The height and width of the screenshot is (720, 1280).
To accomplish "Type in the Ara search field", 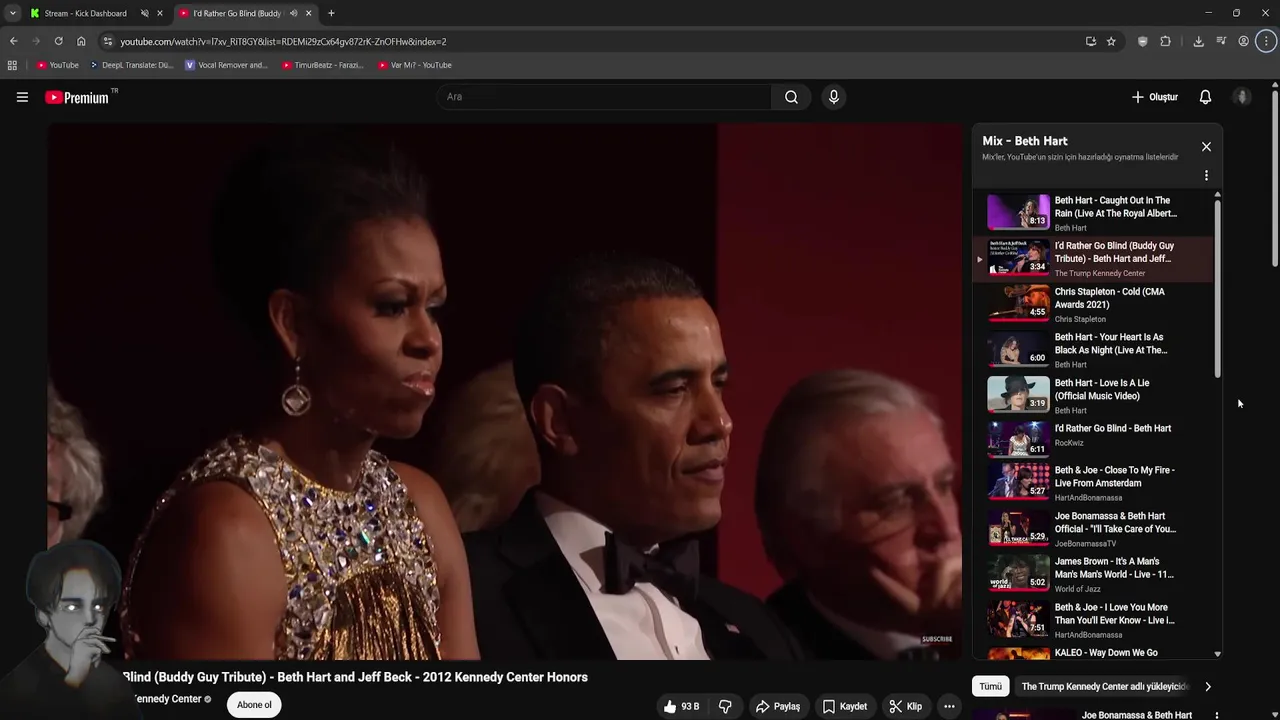I will 604,97.
